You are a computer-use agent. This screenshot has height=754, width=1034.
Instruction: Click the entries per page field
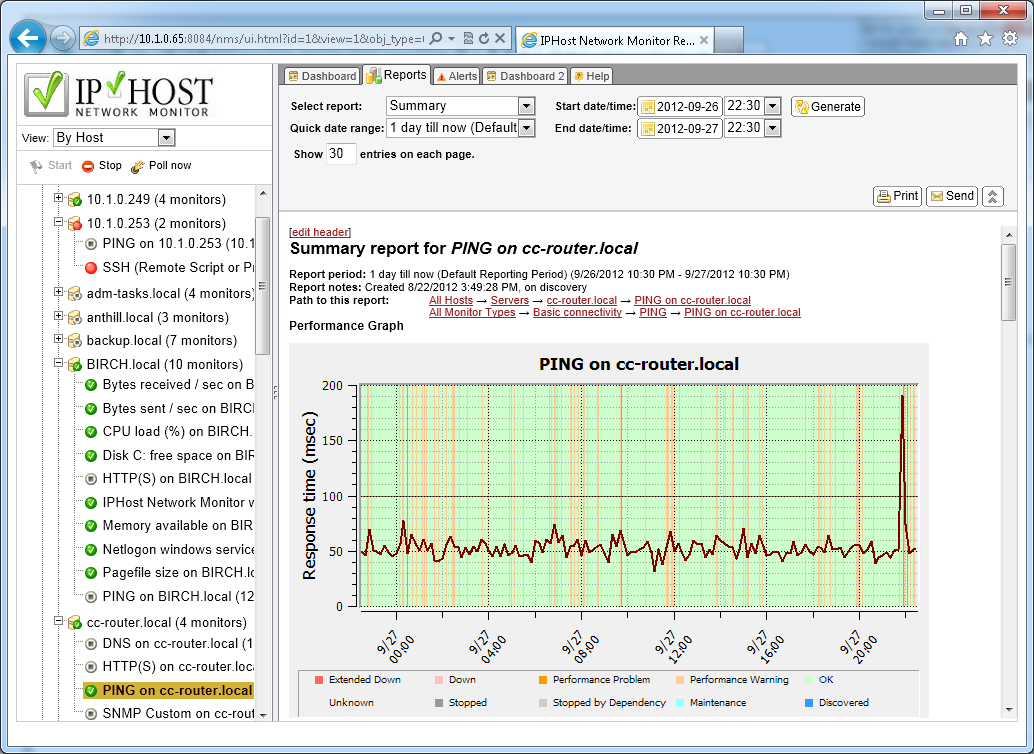[x=341, y=154]
